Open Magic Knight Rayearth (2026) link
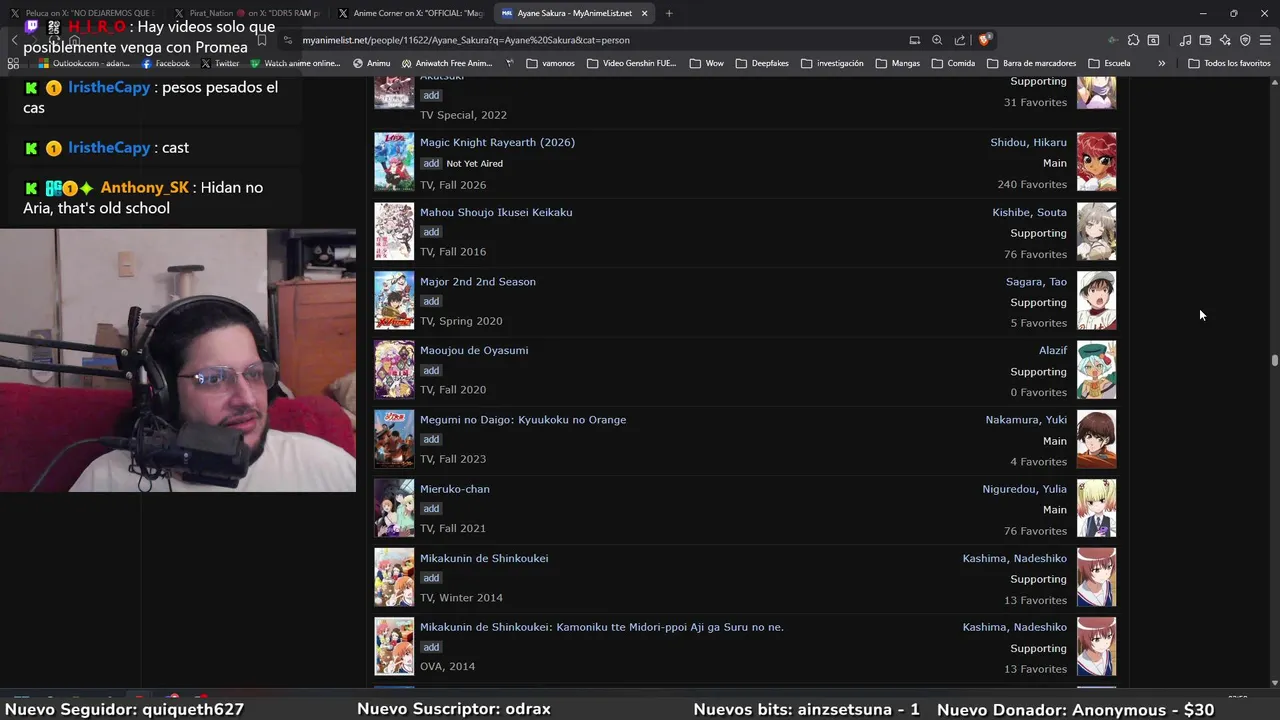This screenshot has width=1280, height=720. tap(497, 142)
